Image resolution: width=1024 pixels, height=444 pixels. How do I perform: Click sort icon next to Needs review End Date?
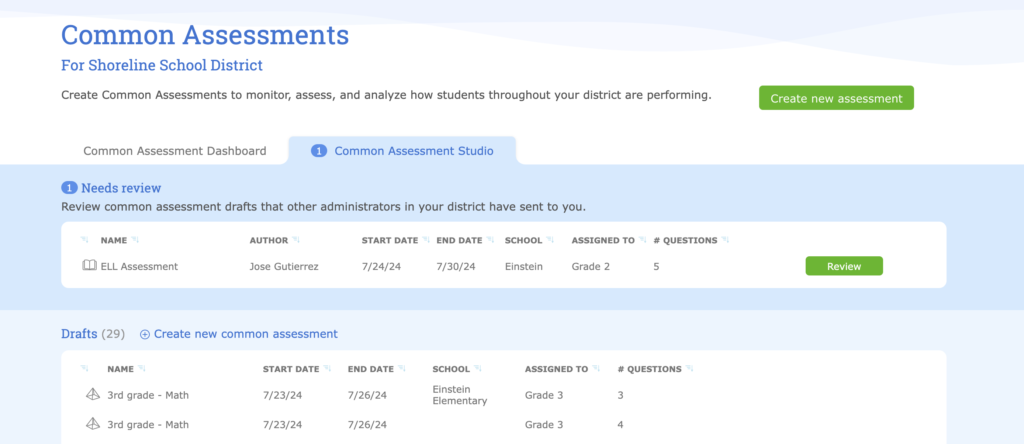tap(491, 241)
